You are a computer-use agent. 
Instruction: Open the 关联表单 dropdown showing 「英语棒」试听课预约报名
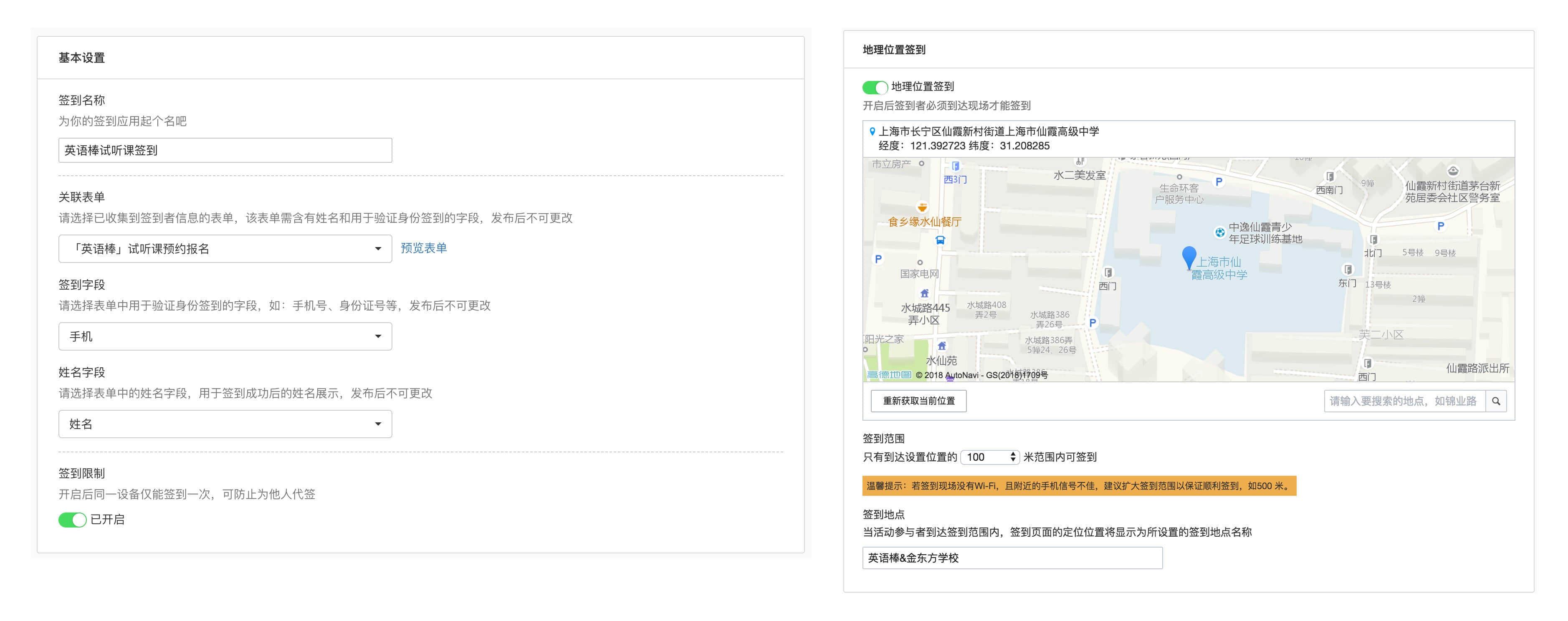[x=225, y=249]
